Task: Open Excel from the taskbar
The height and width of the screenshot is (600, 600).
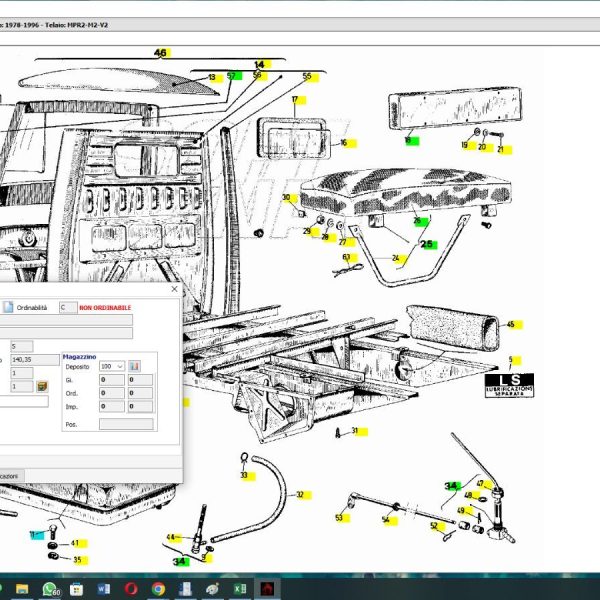Action: pos(240,588)
